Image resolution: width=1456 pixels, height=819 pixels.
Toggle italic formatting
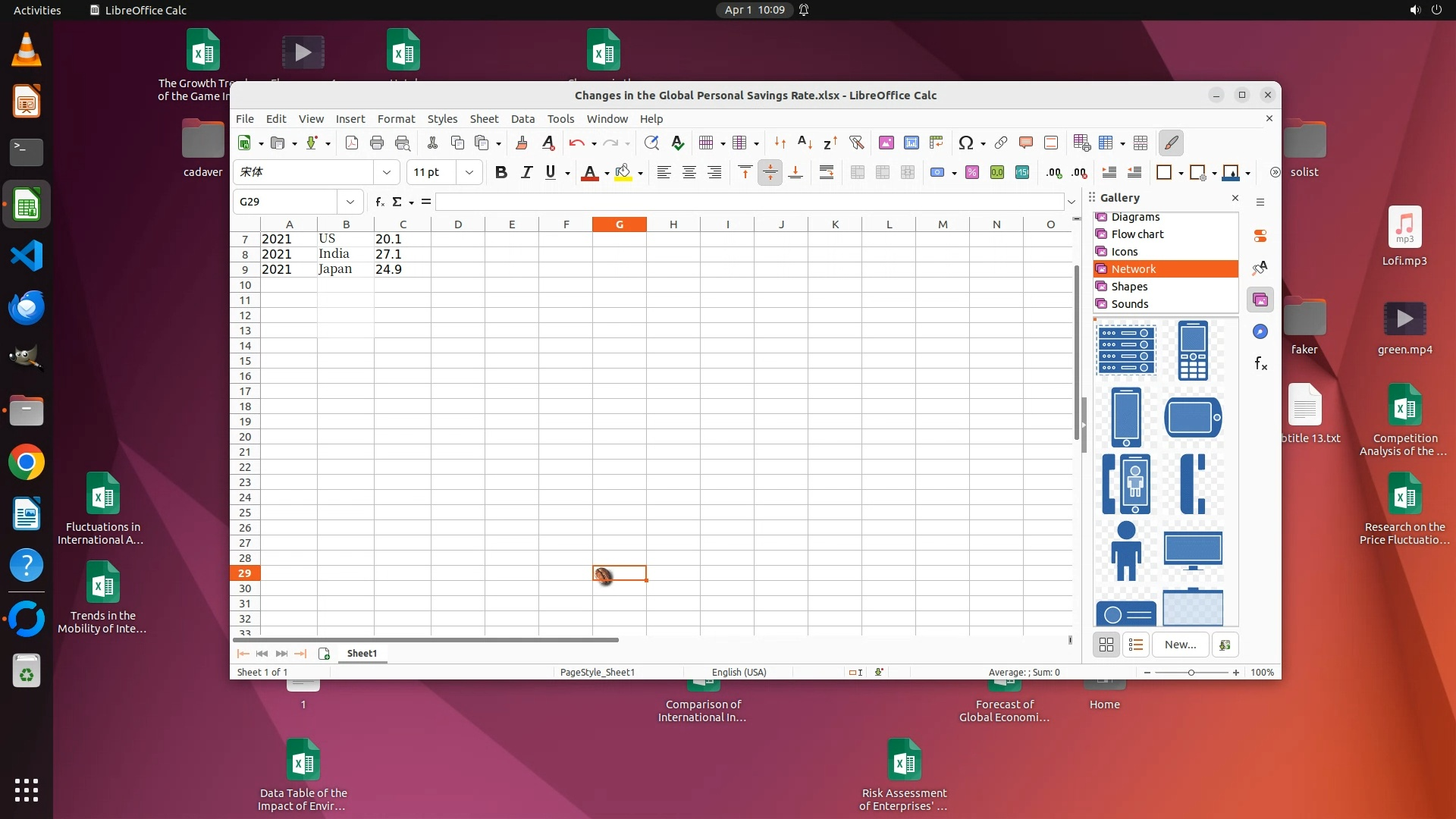[x=526, y=173]
